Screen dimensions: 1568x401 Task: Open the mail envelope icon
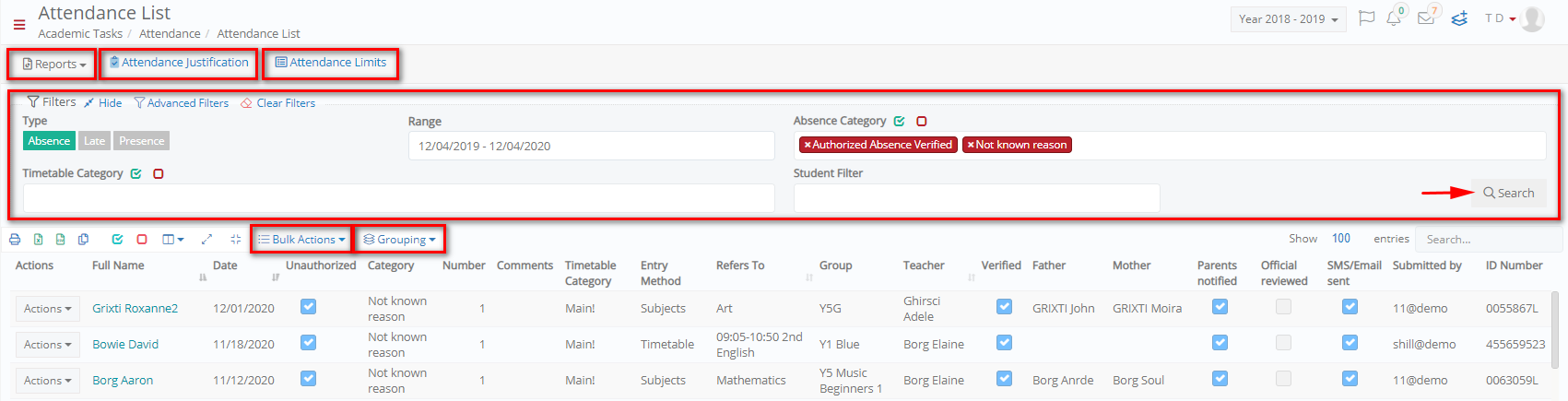[x=1426, y=18]
